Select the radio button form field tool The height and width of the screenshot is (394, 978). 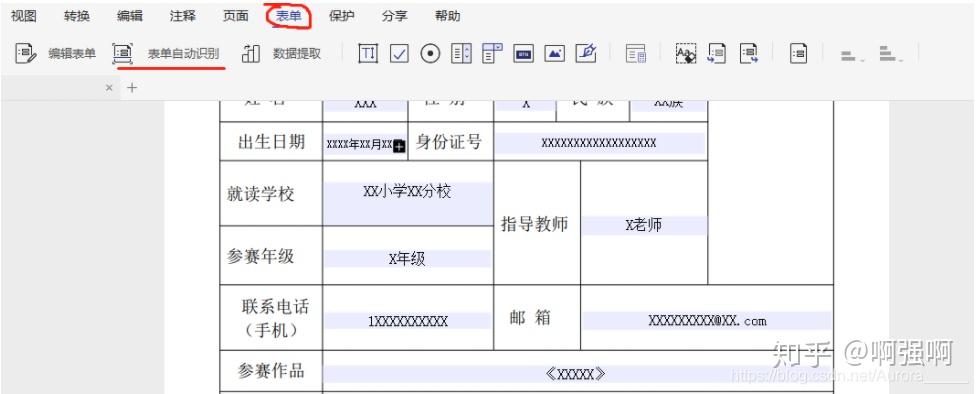tap(430, 54)
